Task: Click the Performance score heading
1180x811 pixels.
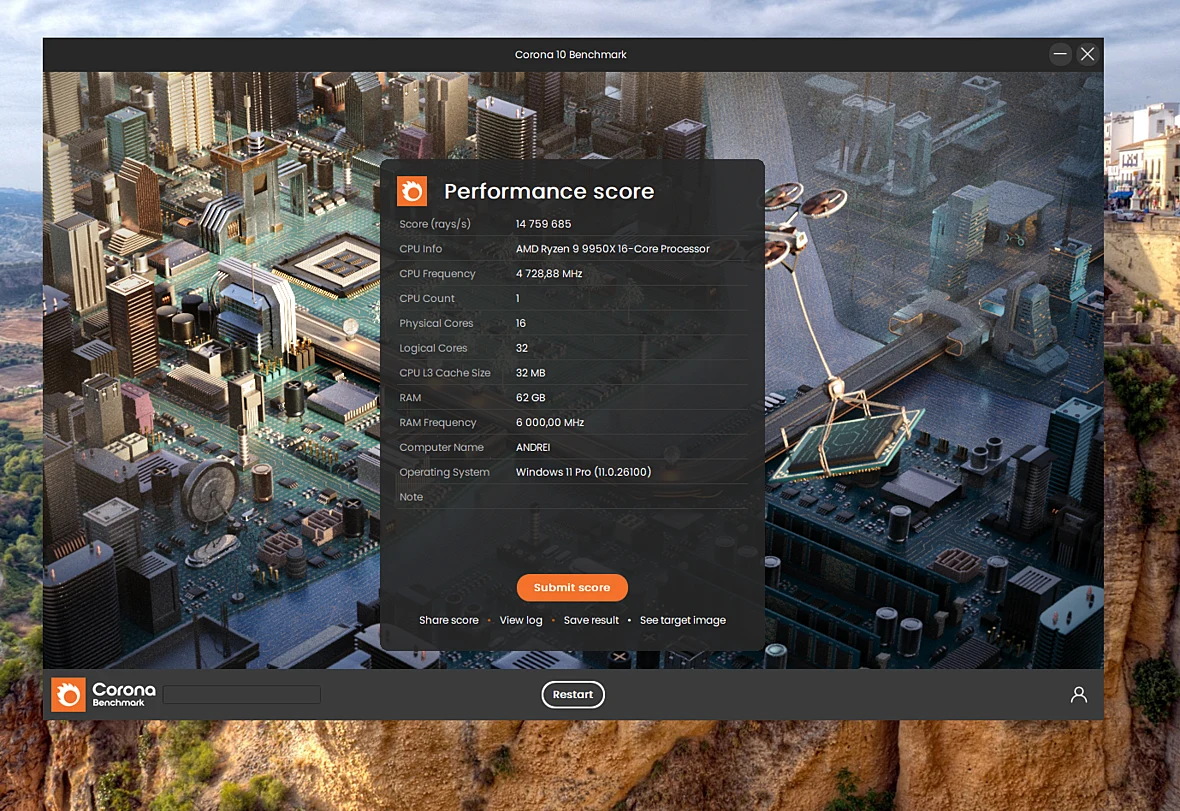Action: pos(549,191)
